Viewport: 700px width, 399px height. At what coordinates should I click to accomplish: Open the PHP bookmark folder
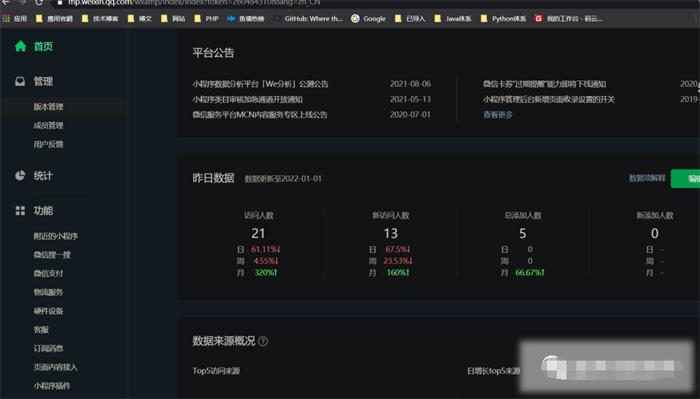point(206,18)
